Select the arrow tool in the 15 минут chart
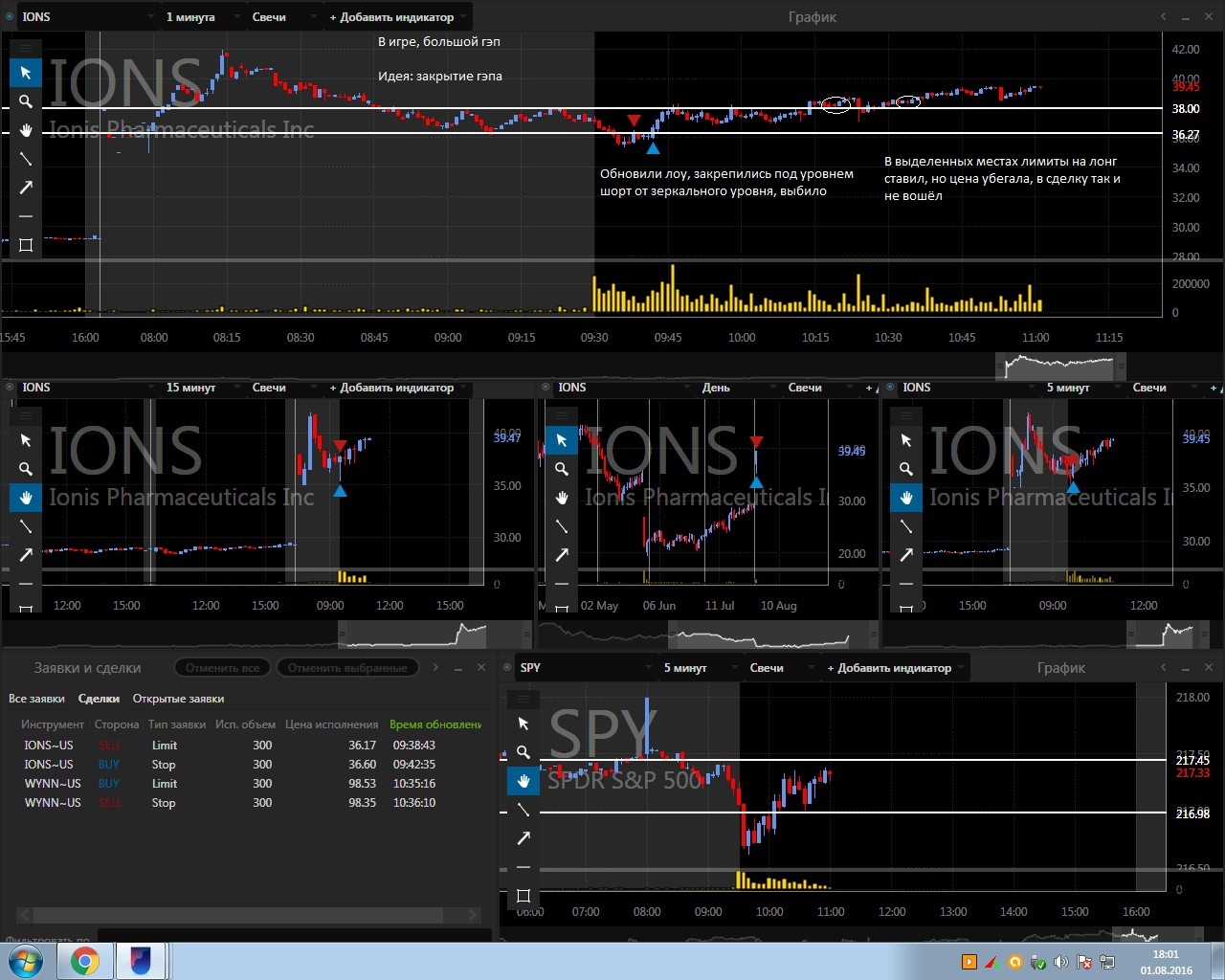This screenshot has height=980, width=1225. pos(26,555)
